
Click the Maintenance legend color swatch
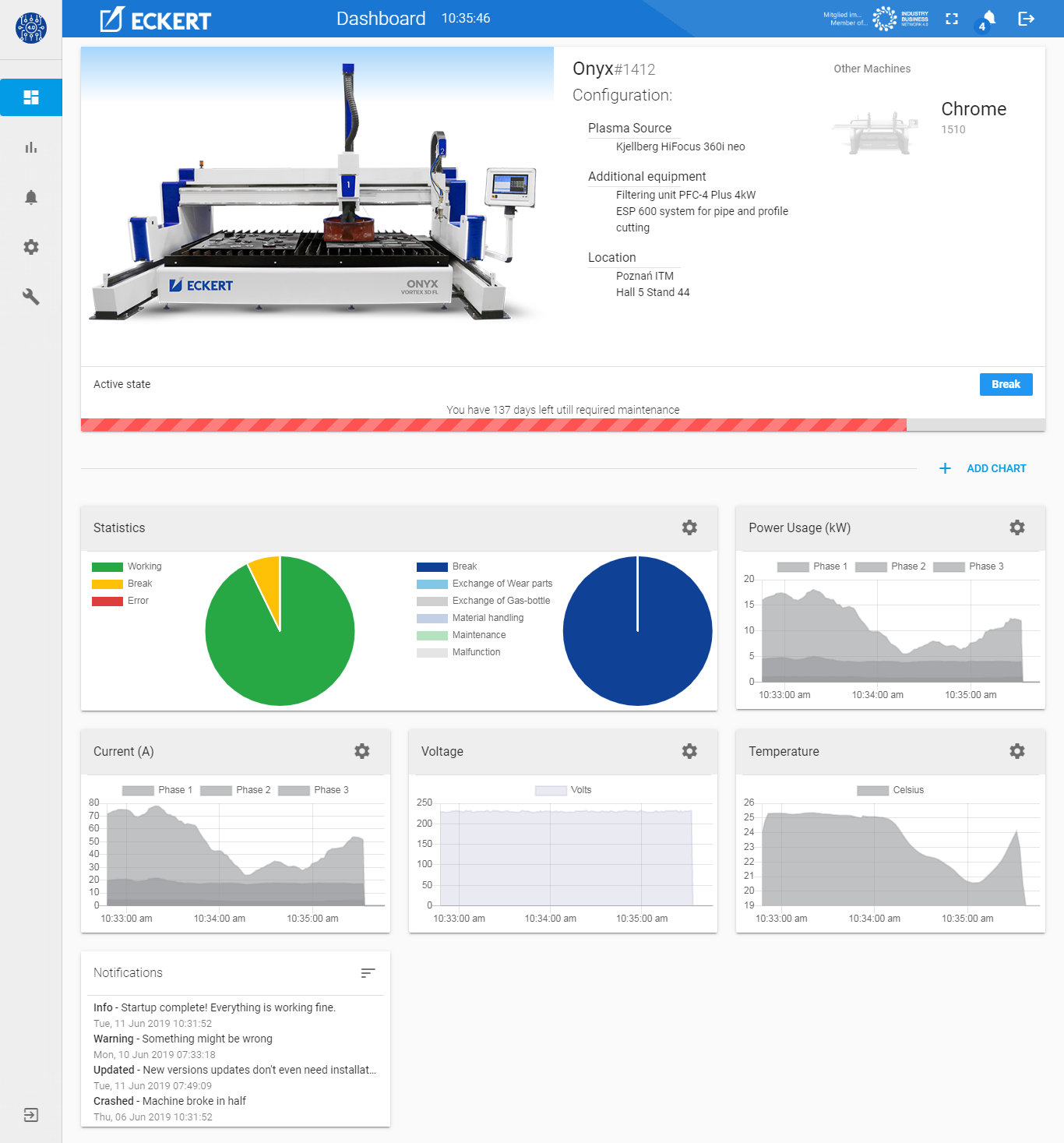coord(432,635)
